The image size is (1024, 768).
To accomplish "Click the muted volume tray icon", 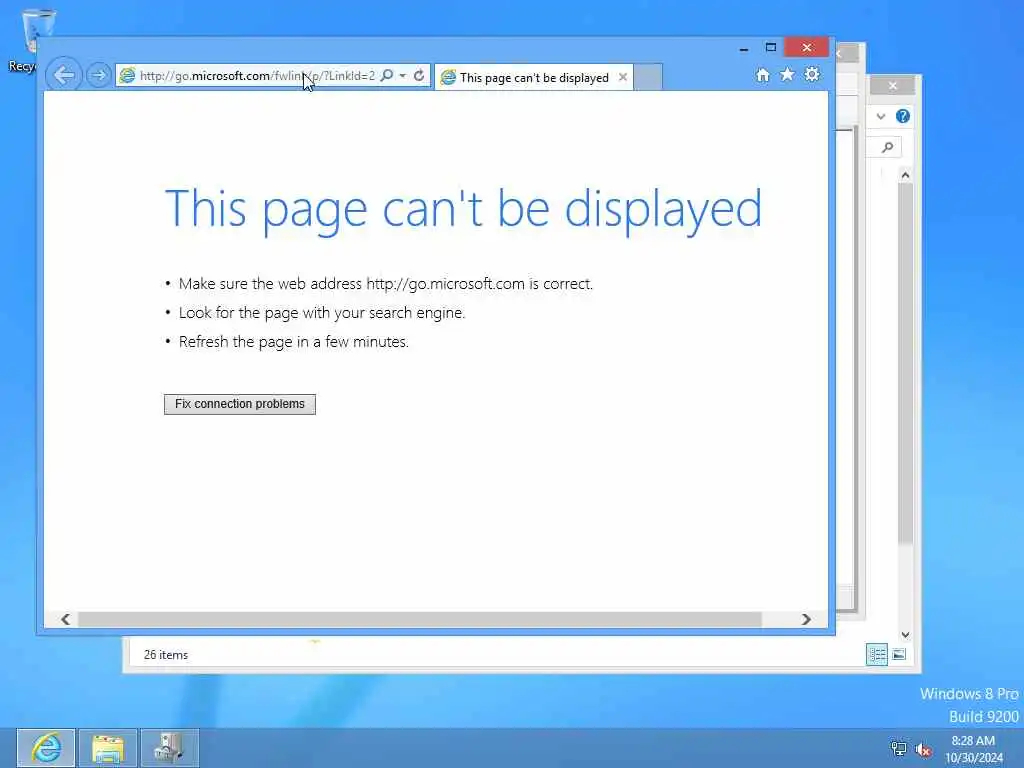I will click(923, 750).
